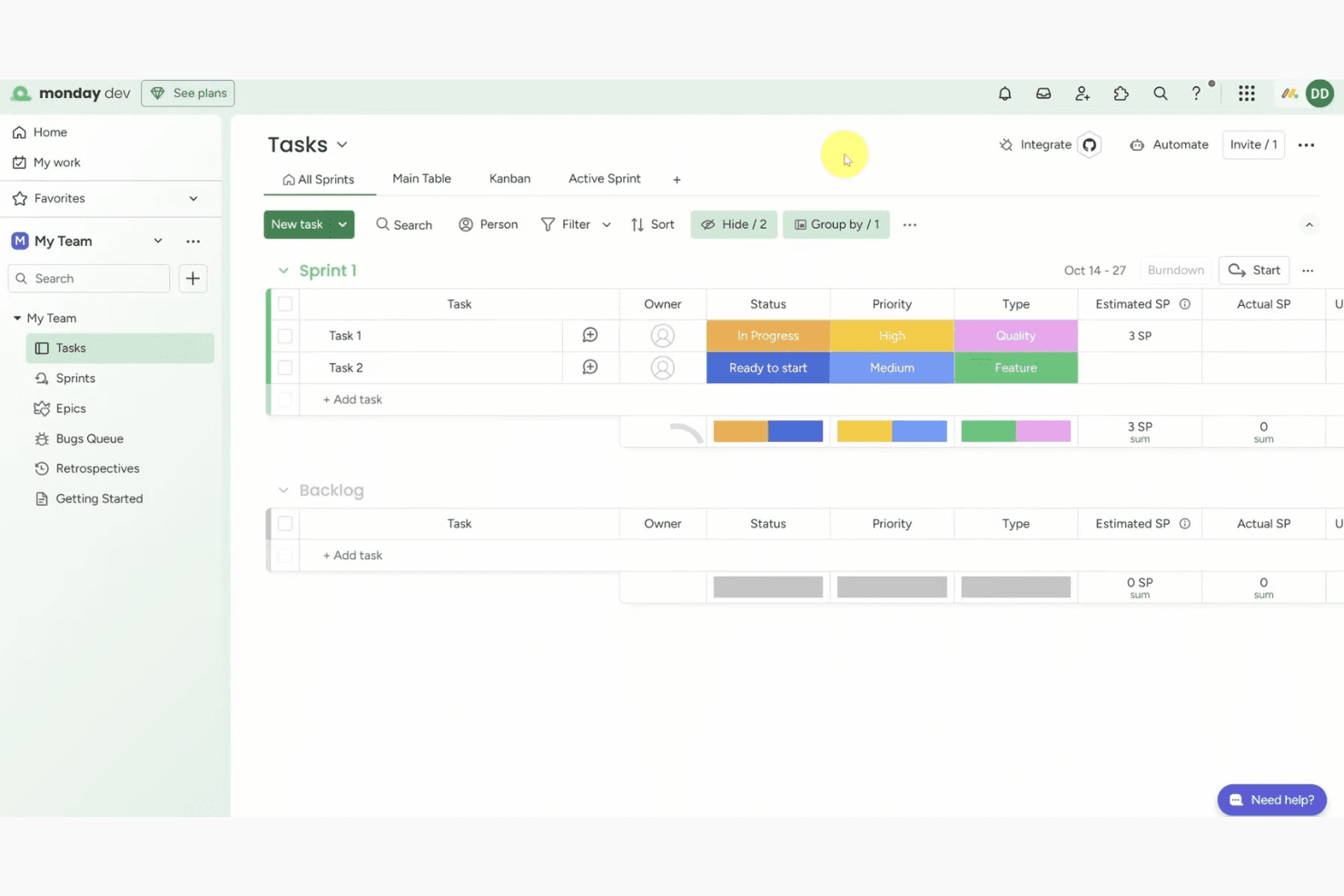Toggle the Hide / 2 columns button

734,224
